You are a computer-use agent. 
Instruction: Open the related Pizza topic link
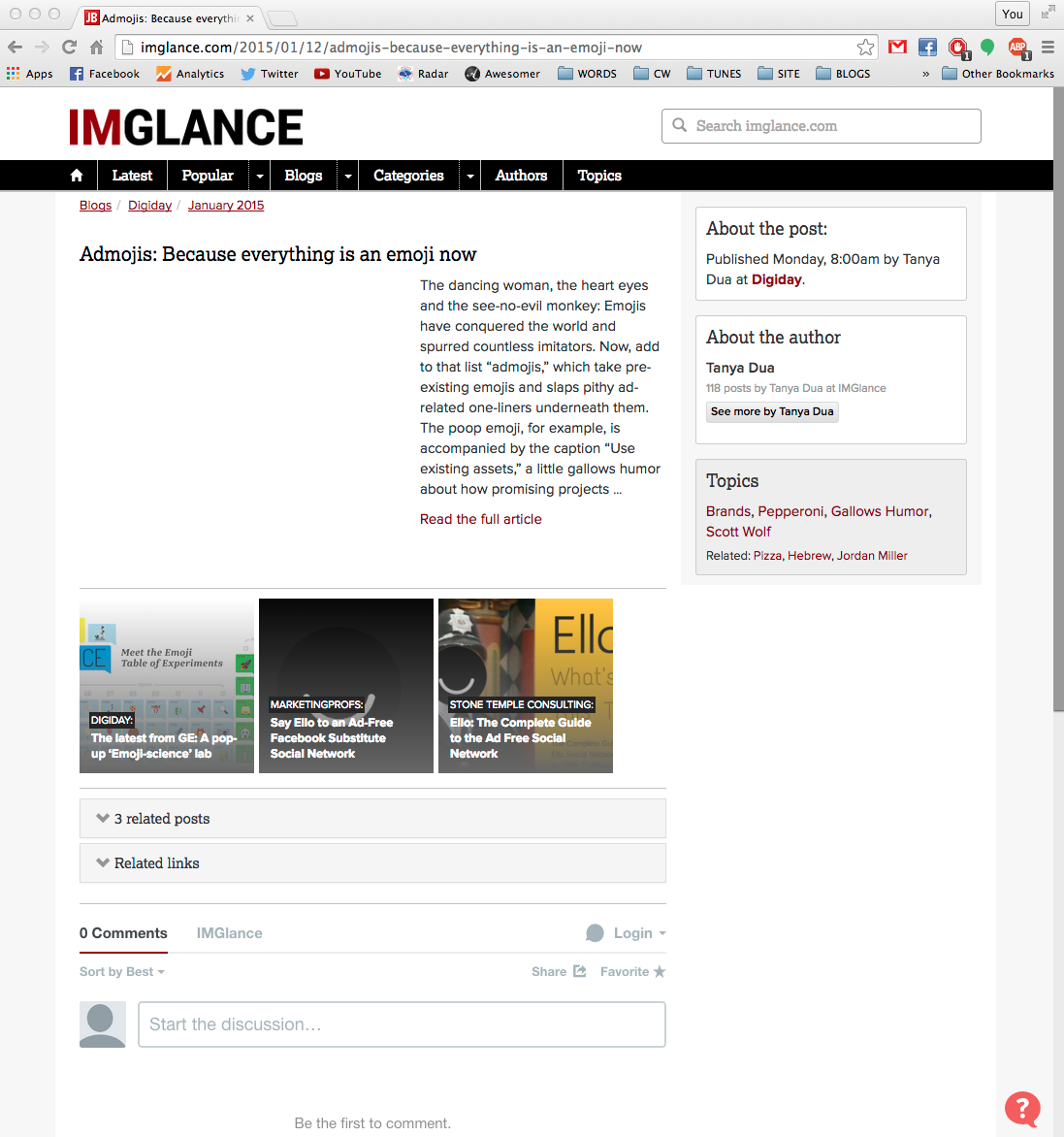767,556
